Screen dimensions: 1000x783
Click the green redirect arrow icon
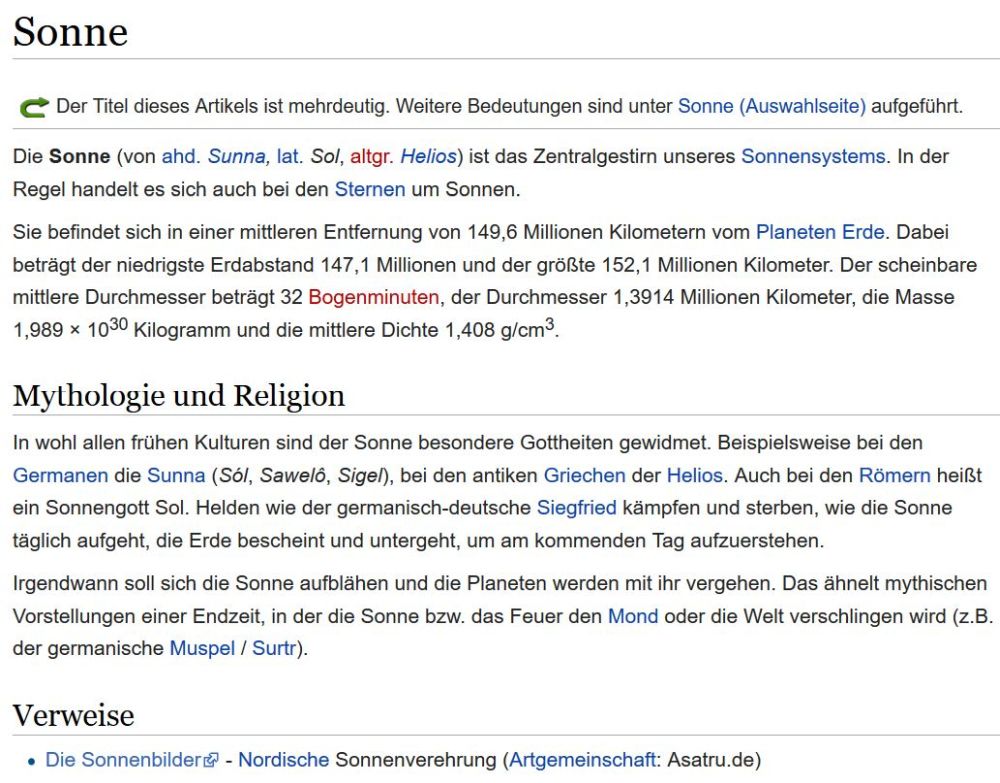click(x=34, y=106)
